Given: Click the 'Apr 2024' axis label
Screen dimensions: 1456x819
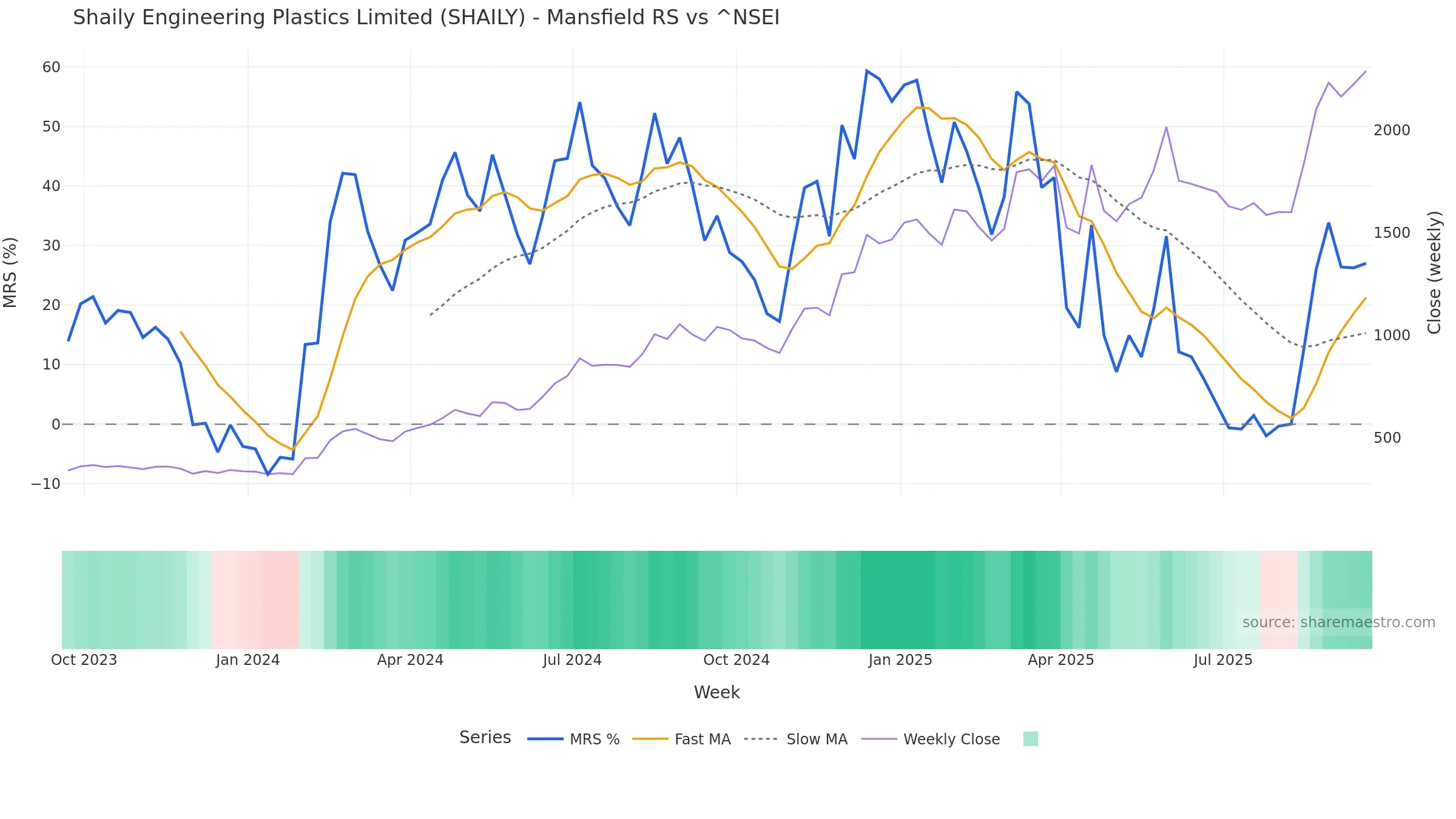Looking at the screenshot, I should (x=410, y=660).
